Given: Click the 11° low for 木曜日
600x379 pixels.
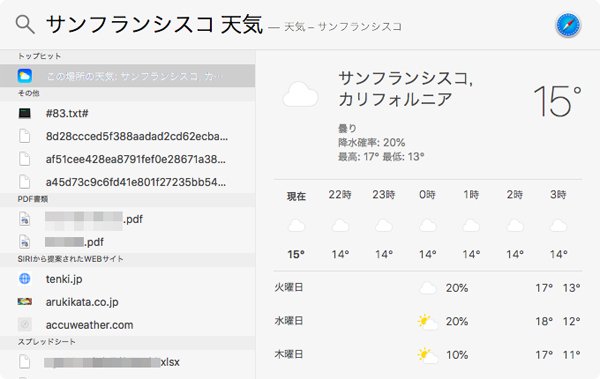Looking at the screenshot, I should (572, 355).
